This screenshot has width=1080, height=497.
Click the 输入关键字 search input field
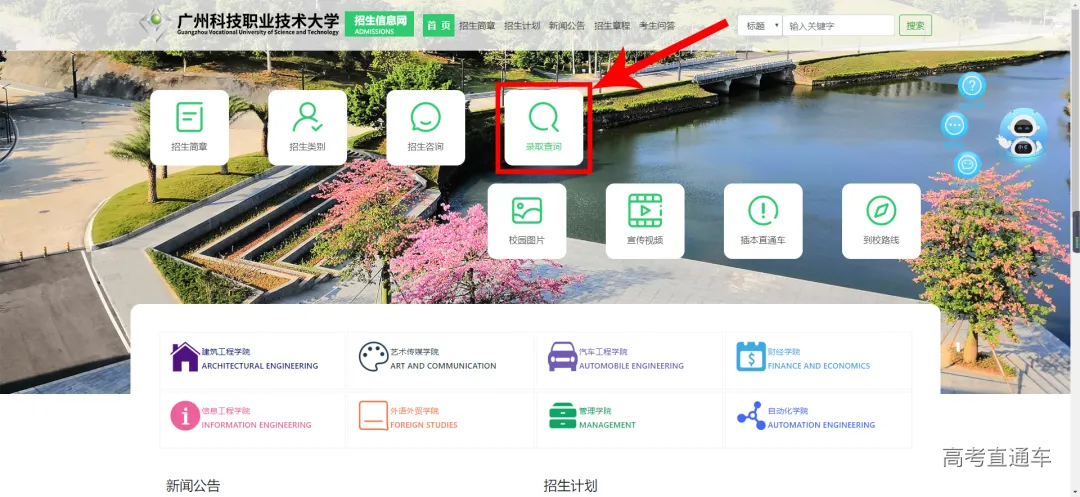pyautogui.click(x=838, y=26)
